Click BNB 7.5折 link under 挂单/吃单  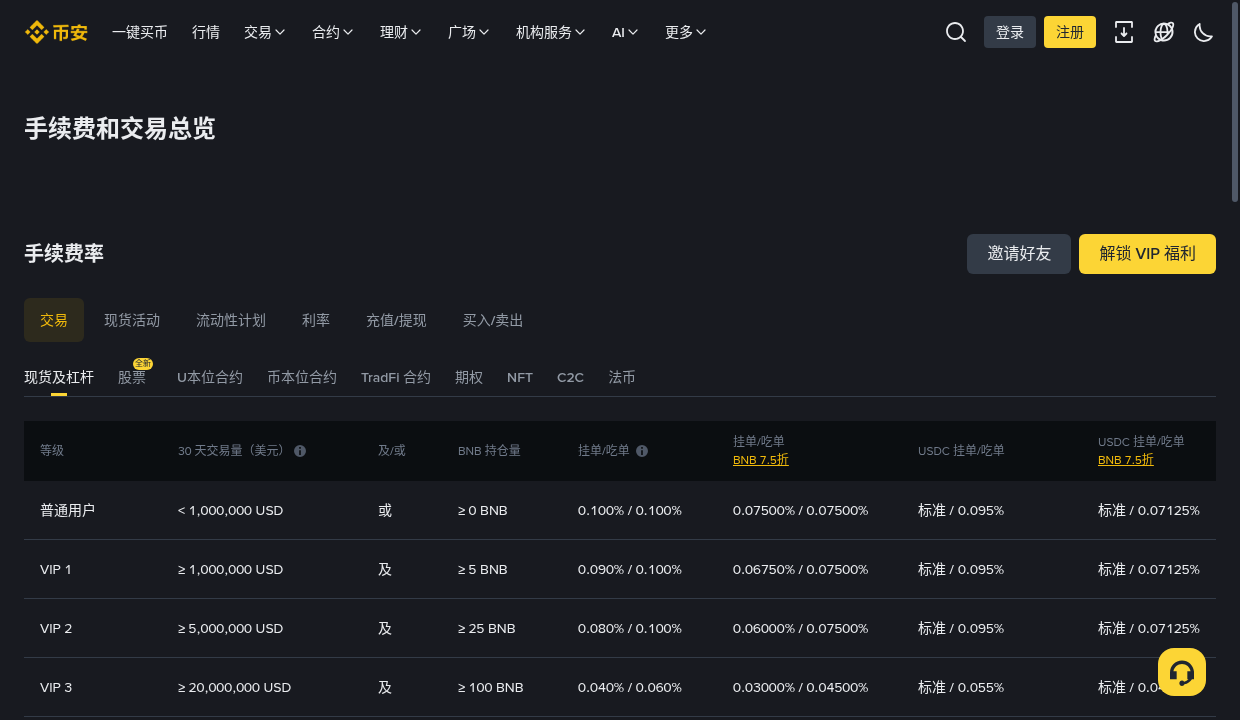(x=761, y=460)
